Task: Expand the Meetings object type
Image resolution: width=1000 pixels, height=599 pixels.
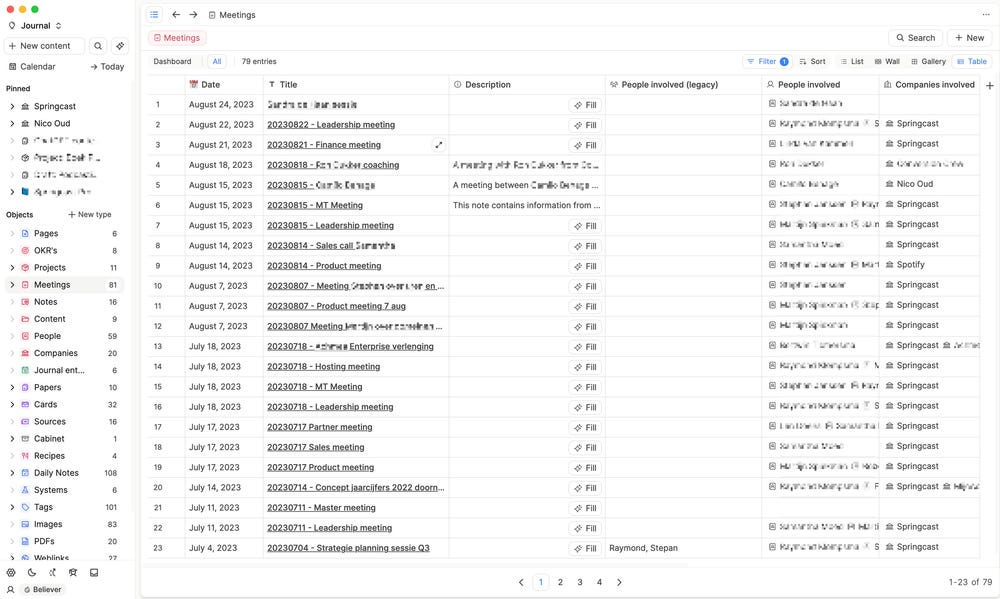Action: (x=12, y=285)
